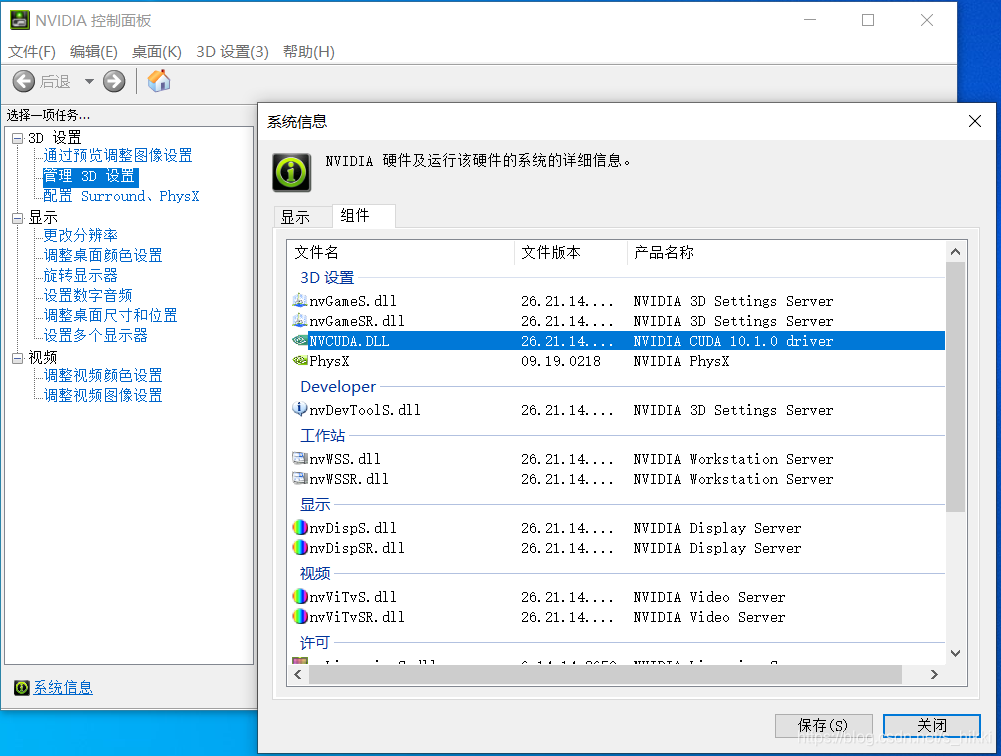Click the 关闭 button

pyautogui.click(x=932, y=725)
